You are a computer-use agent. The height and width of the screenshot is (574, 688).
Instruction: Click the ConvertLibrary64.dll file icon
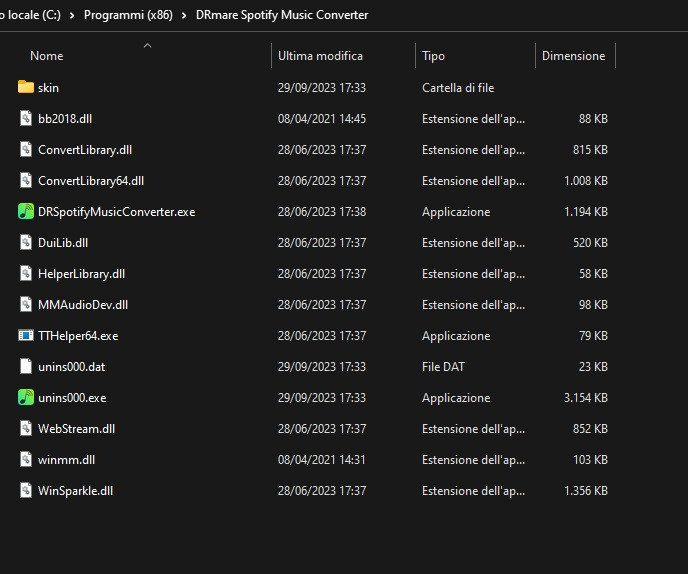pyautogui.click(x=26, y=180)
